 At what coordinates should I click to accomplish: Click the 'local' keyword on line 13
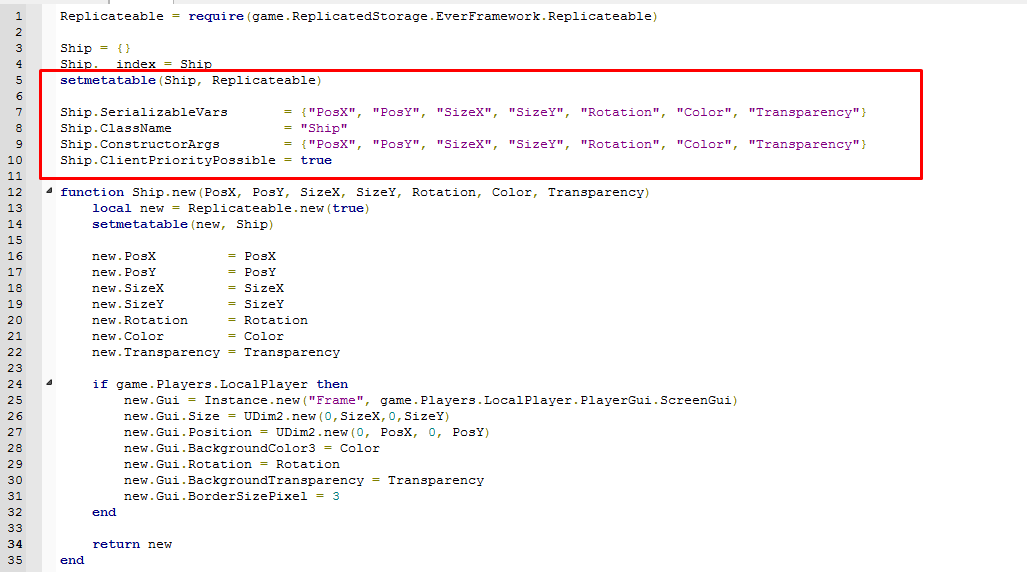coord(112,208)
